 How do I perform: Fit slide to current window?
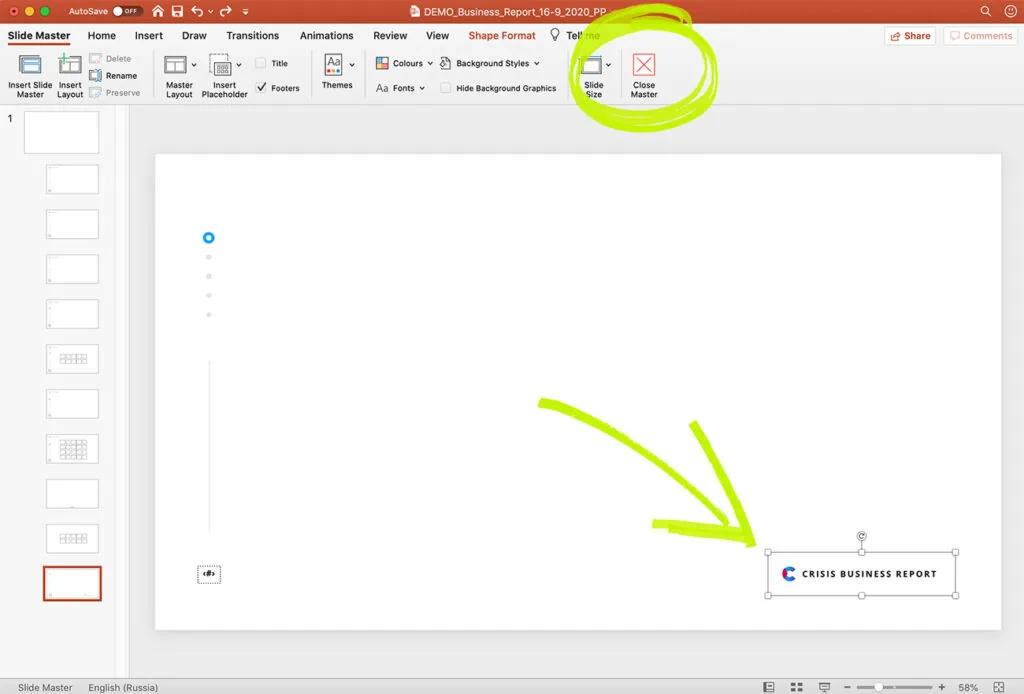coord(999,687)
